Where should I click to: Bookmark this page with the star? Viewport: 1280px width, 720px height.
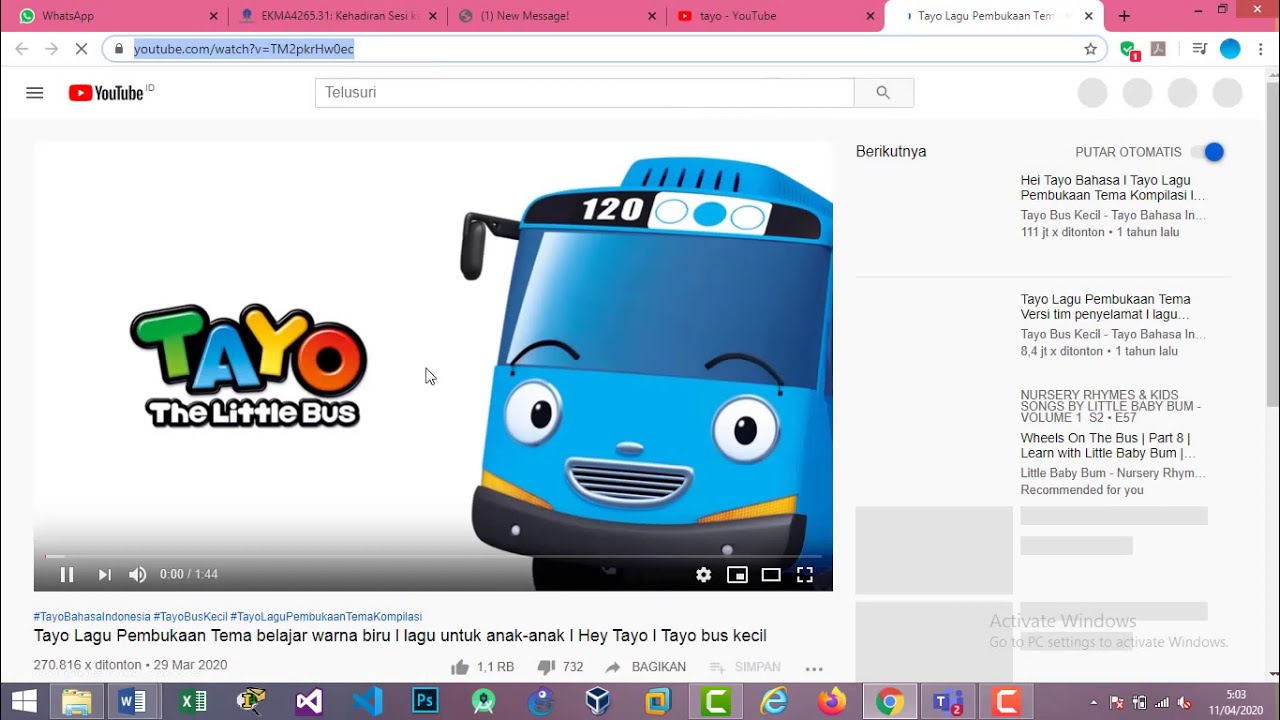click(1090, 48)
